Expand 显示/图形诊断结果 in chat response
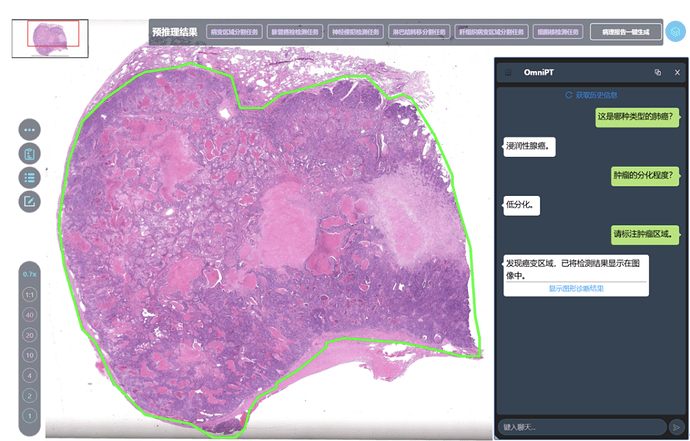Viewport: 690px width, 441px height. click(575, 289)
